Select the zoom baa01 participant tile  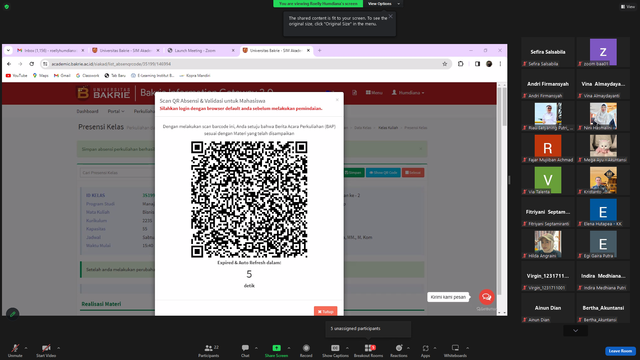pos(603,52)
